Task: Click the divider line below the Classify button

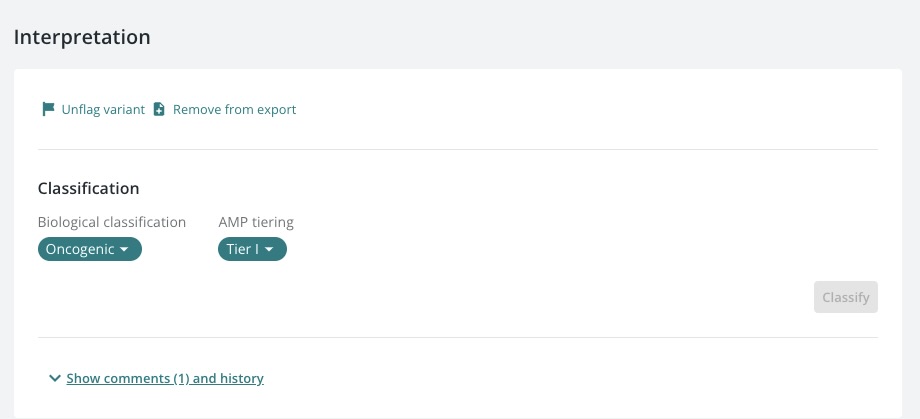Action: click(x=458, y=337)
